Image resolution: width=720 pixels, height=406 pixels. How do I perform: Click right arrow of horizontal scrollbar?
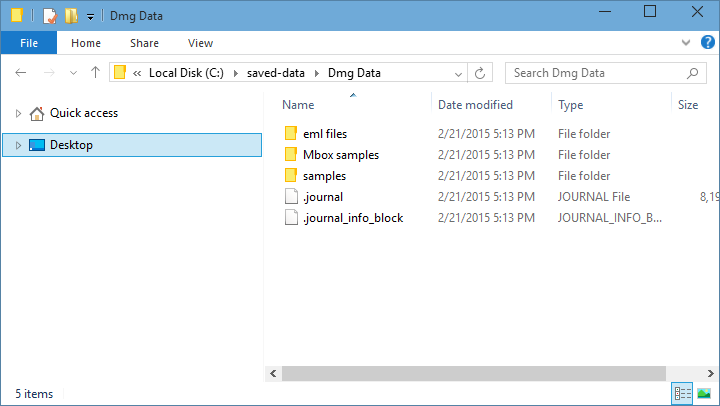(x=711, y=373)
